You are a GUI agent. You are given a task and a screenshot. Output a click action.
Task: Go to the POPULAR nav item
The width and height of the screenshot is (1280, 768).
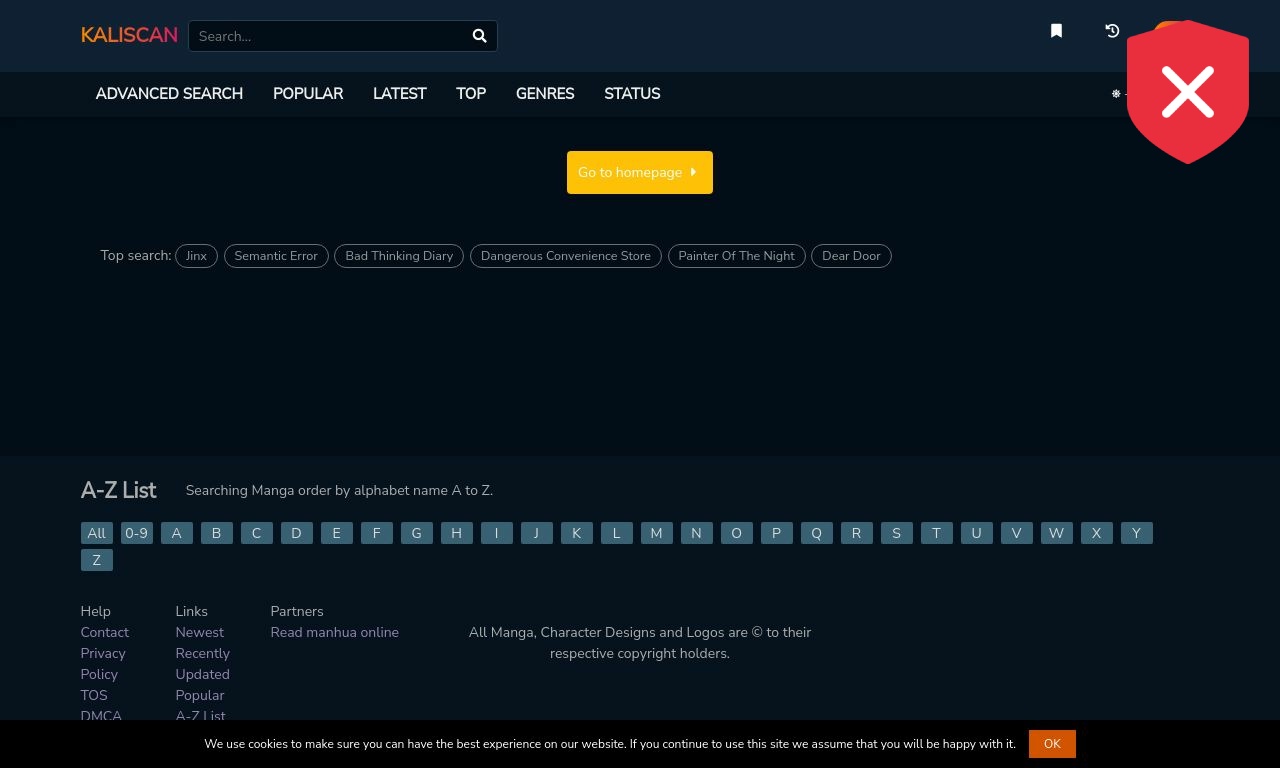coord(308,94)
